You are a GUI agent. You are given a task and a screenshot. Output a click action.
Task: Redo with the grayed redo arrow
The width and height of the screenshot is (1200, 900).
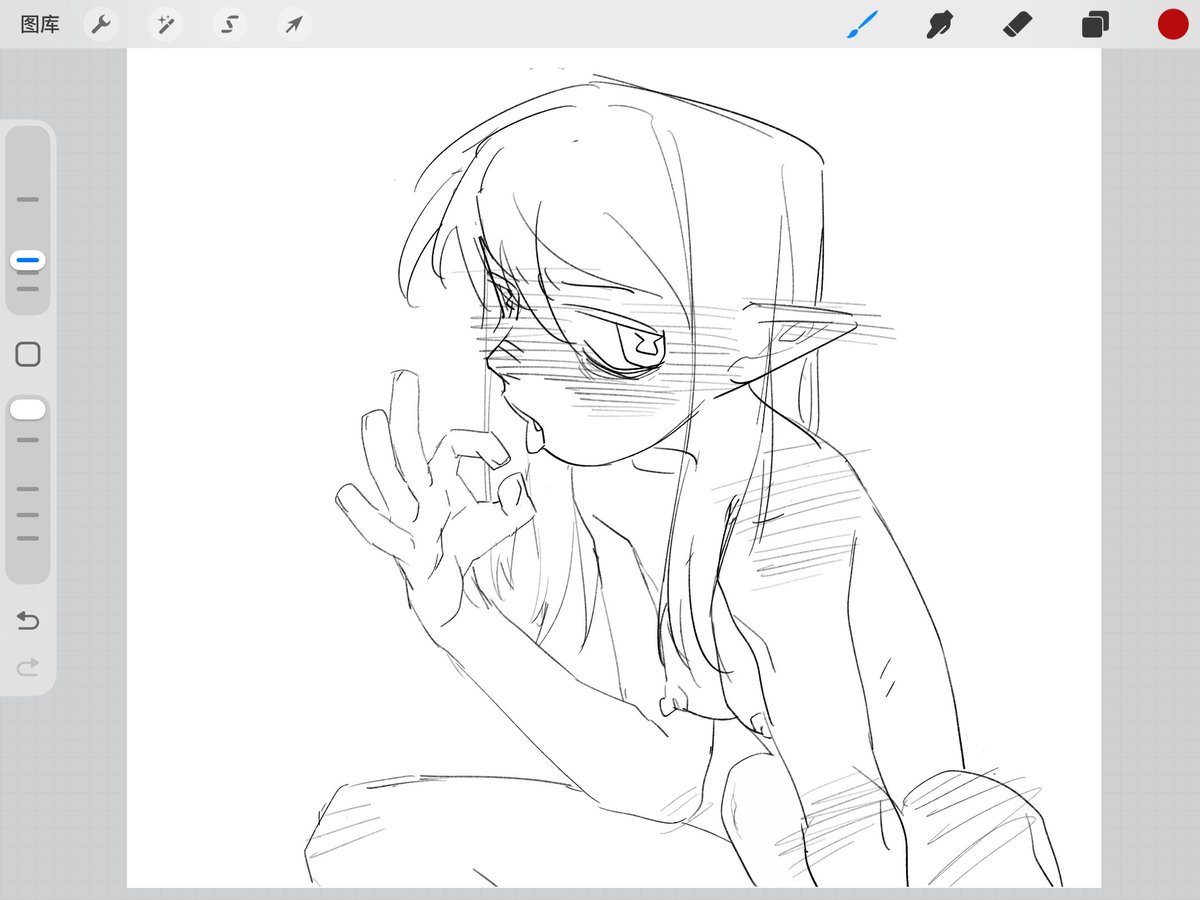[28, 666]
